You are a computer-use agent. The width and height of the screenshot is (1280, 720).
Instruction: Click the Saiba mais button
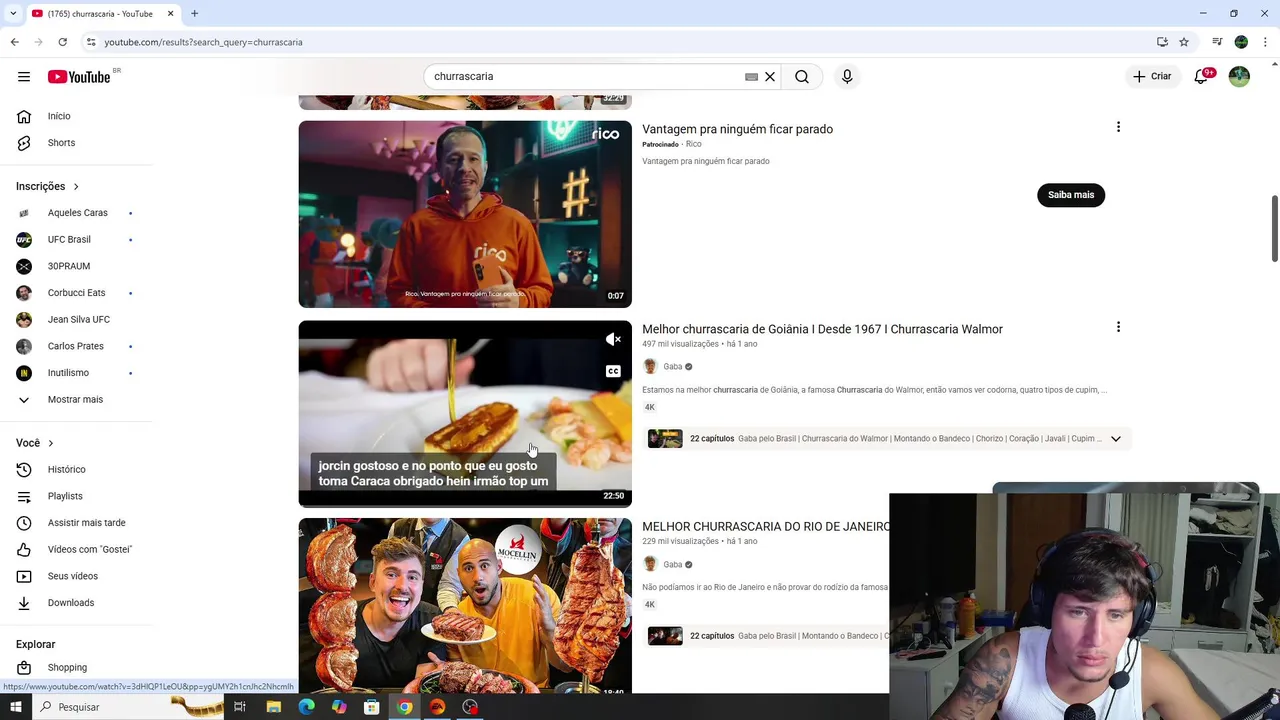coord(1071,195)
